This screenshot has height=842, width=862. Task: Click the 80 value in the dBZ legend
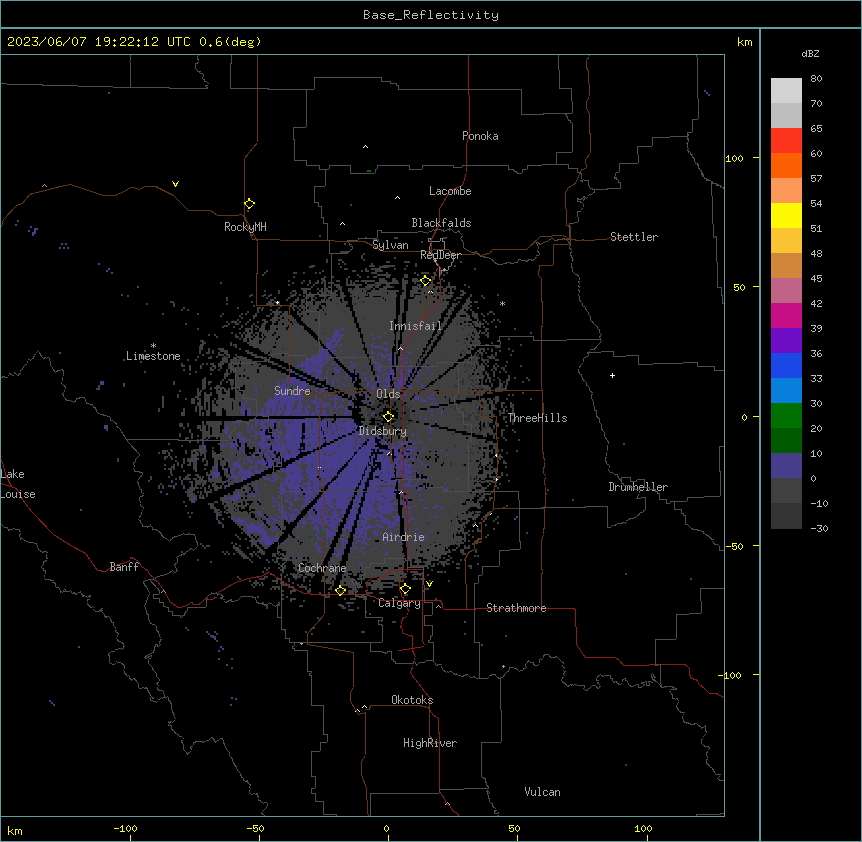(816, 79)
